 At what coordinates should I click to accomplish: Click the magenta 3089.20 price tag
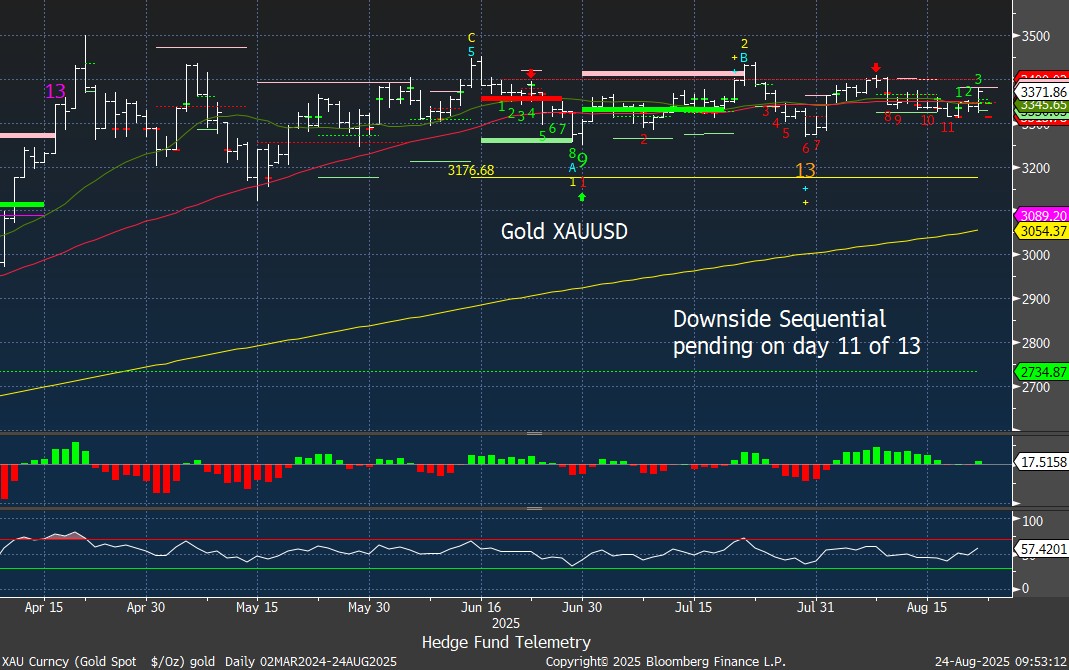click(x=1042, y=215)
